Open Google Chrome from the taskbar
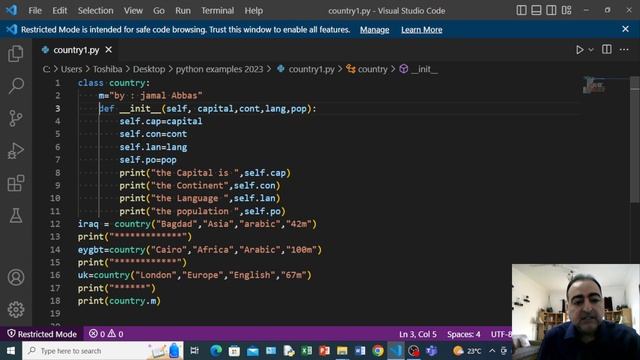This screenshot has height=360, width=640. coord(378,351)
